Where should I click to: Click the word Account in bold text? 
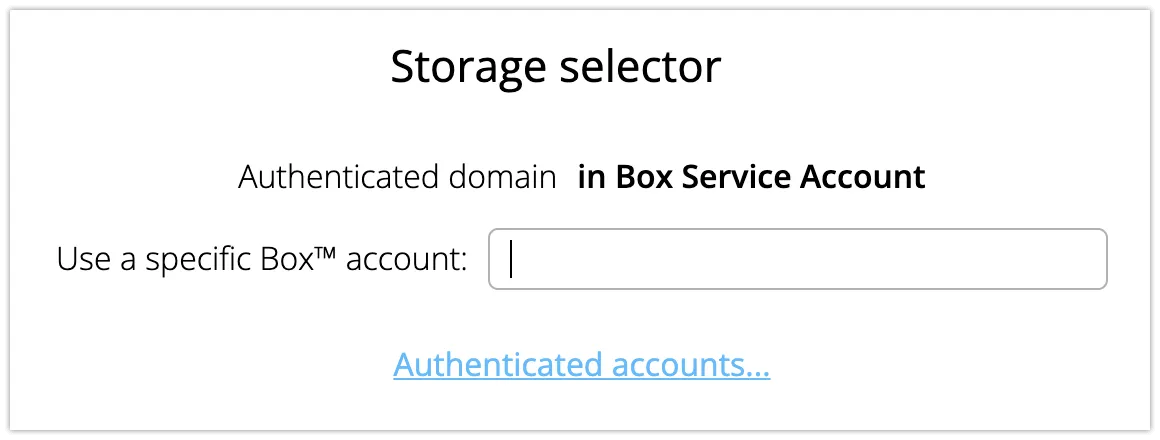[865, 178]
